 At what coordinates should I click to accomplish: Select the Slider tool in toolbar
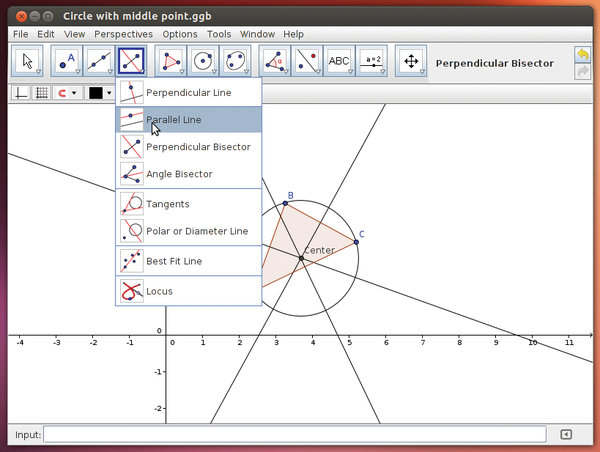(373, 61)
